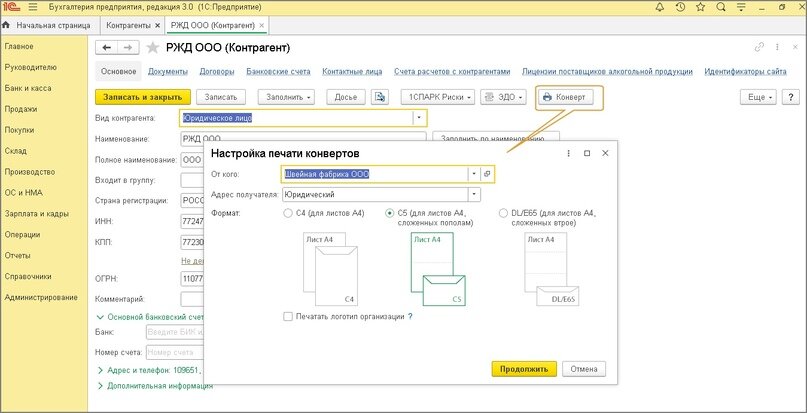Close the Контрагенты tab

(157, 25)
